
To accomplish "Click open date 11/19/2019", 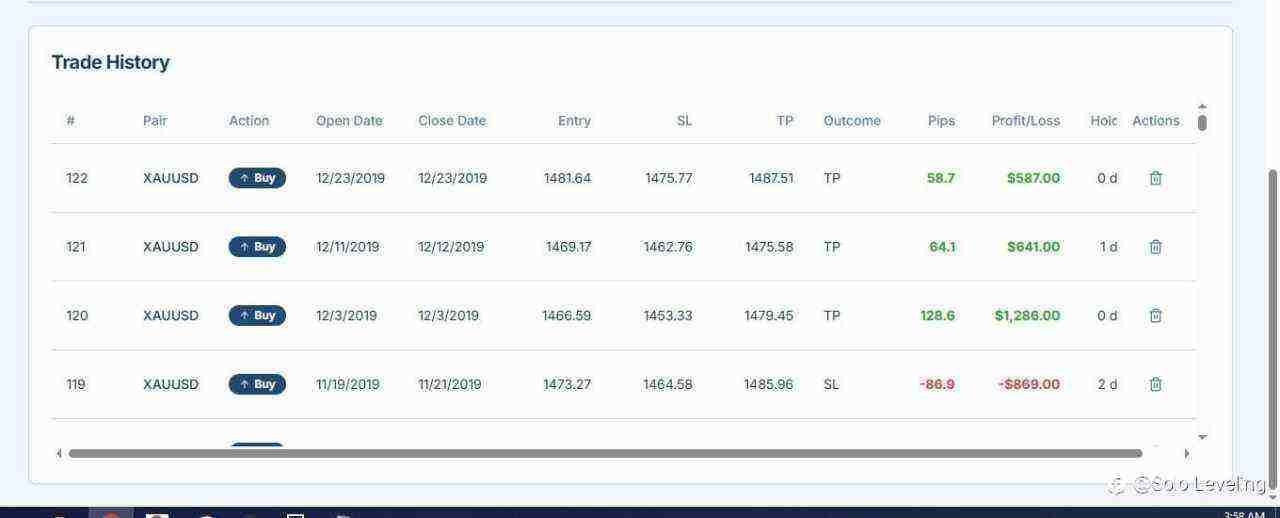I will coord(348,384).
